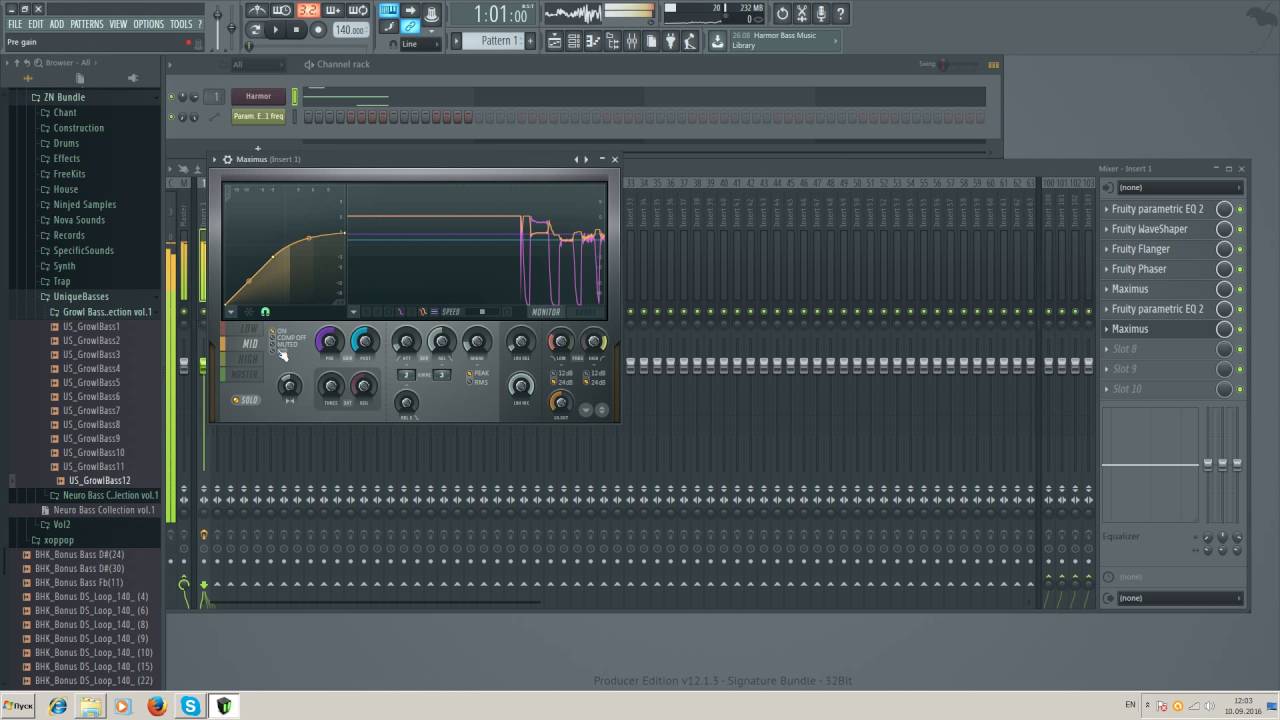
Task: Click the snowflake freeze icon in Maximus
Action: [249, 312]
